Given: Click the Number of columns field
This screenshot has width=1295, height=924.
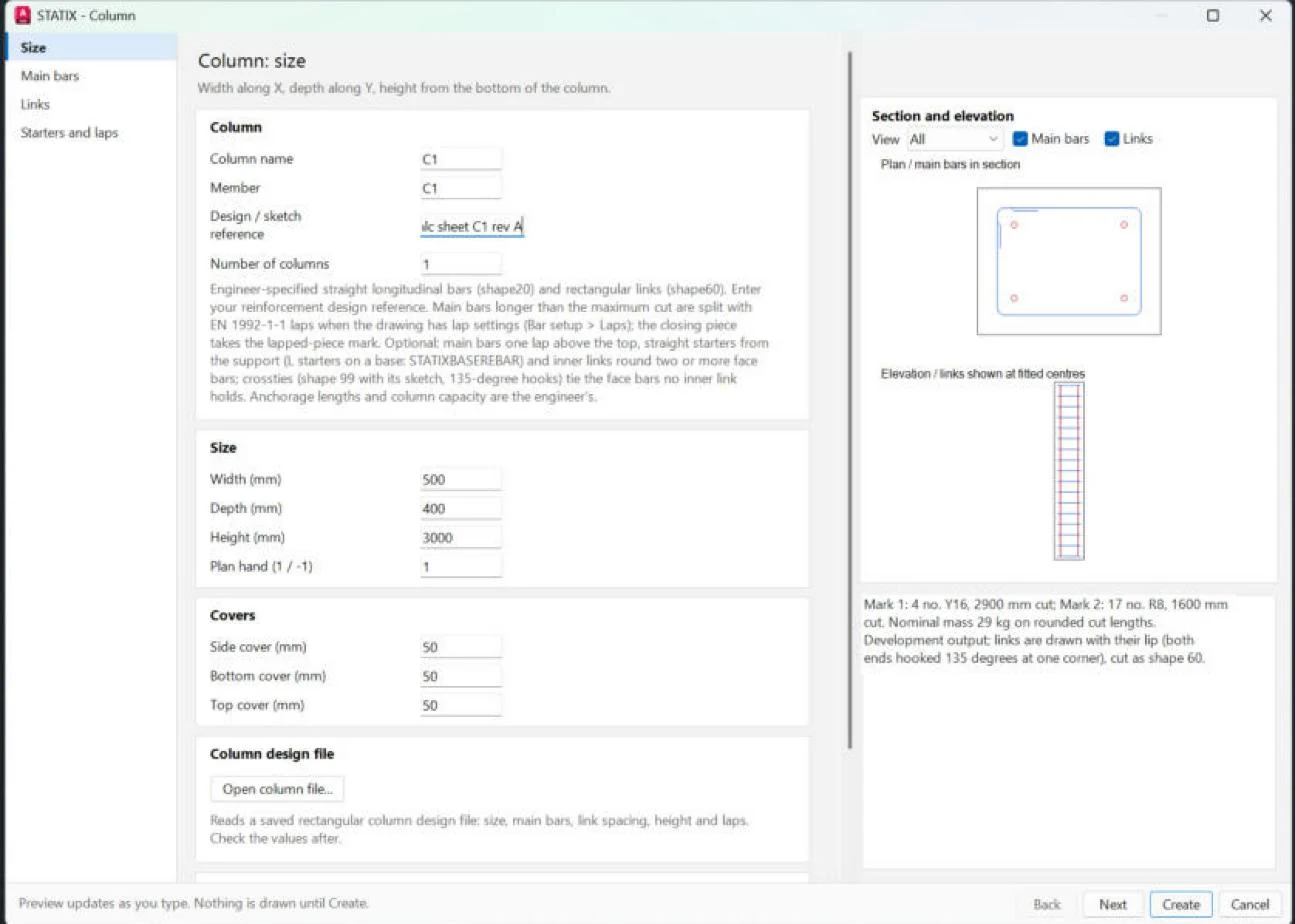Looking at the screenshot, I should click(461, 264).
